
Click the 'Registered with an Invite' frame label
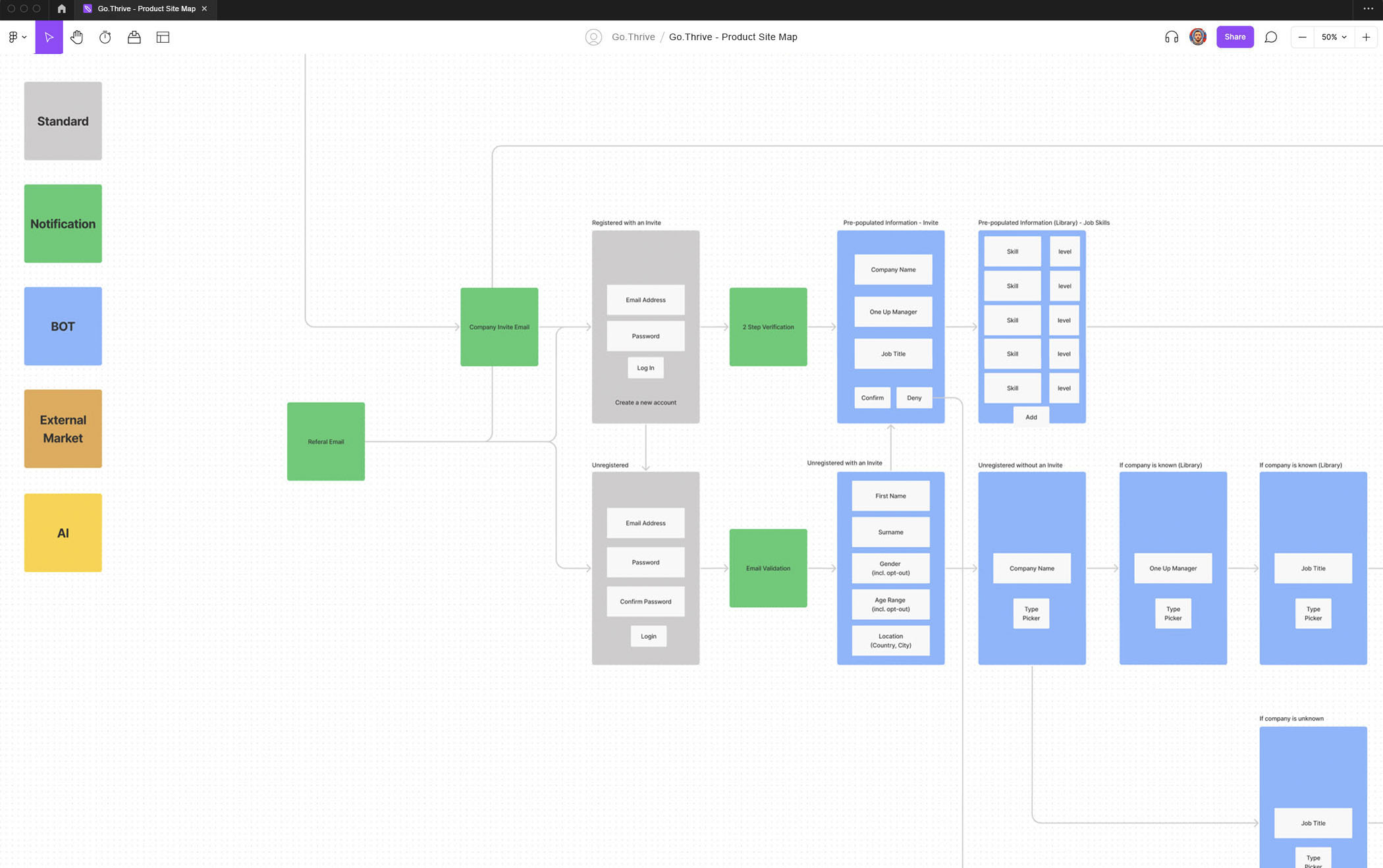pyautogui.click(x=626, y=223)
